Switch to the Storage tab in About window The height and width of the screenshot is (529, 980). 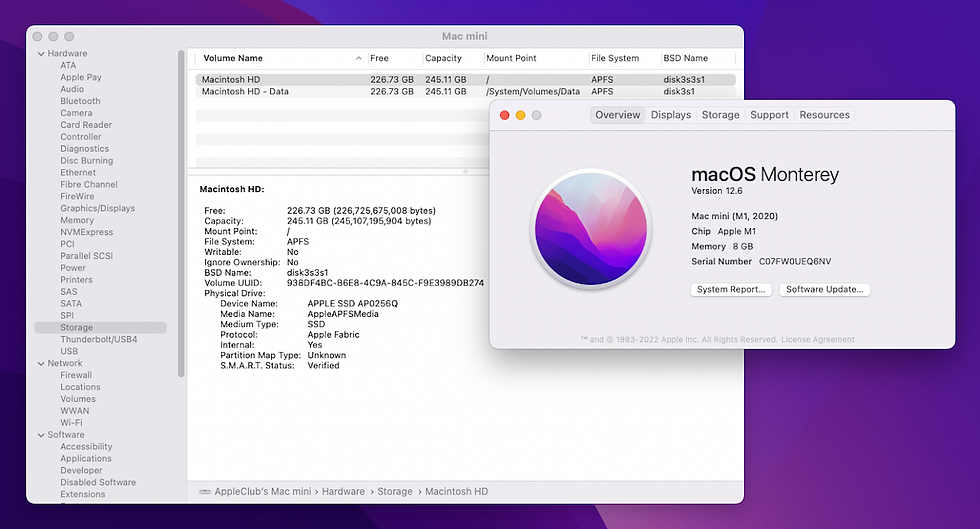[720, 115]
